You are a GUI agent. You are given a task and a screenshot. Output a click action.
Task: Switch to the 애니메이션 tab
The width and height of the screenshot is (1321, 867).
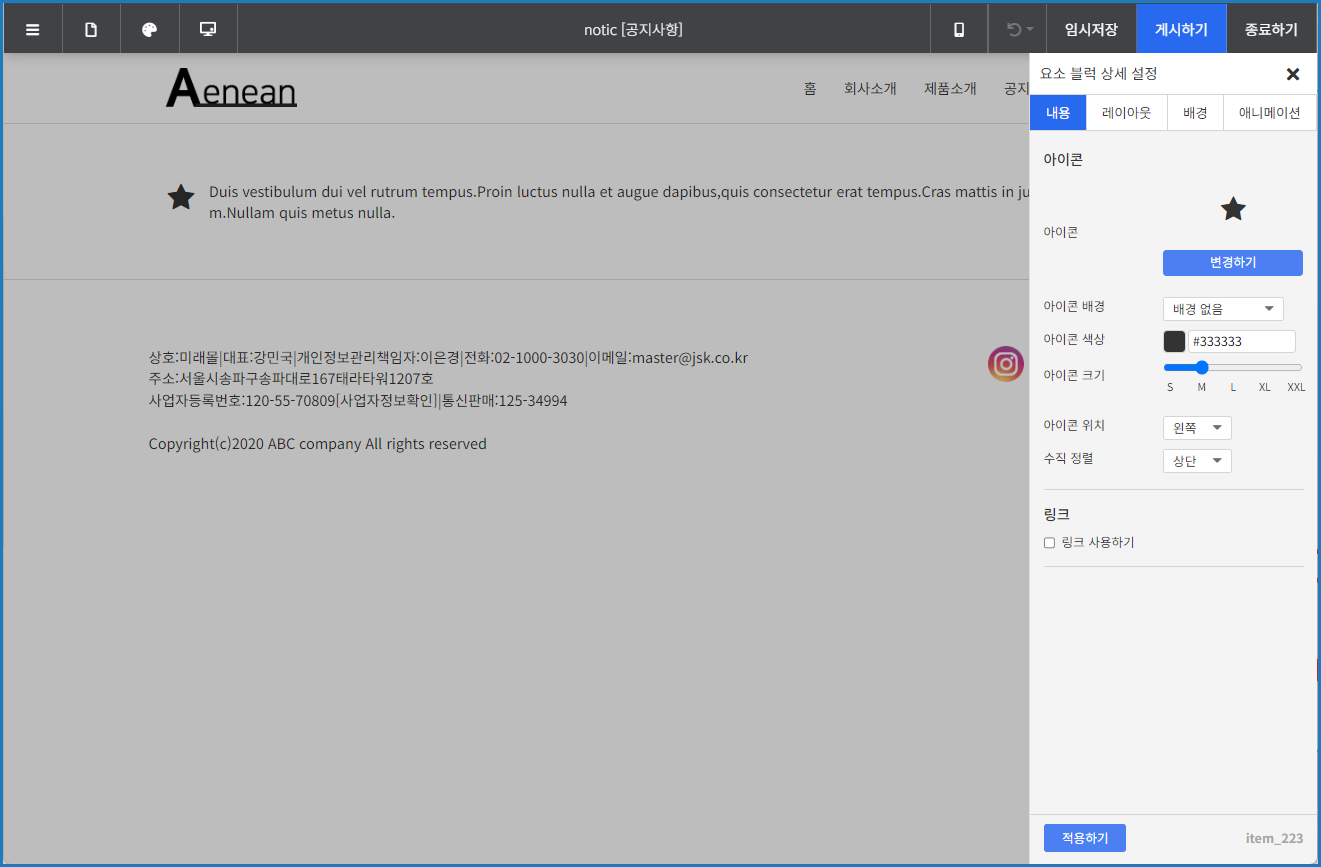pyautogui.click(x=1269, y=112)
